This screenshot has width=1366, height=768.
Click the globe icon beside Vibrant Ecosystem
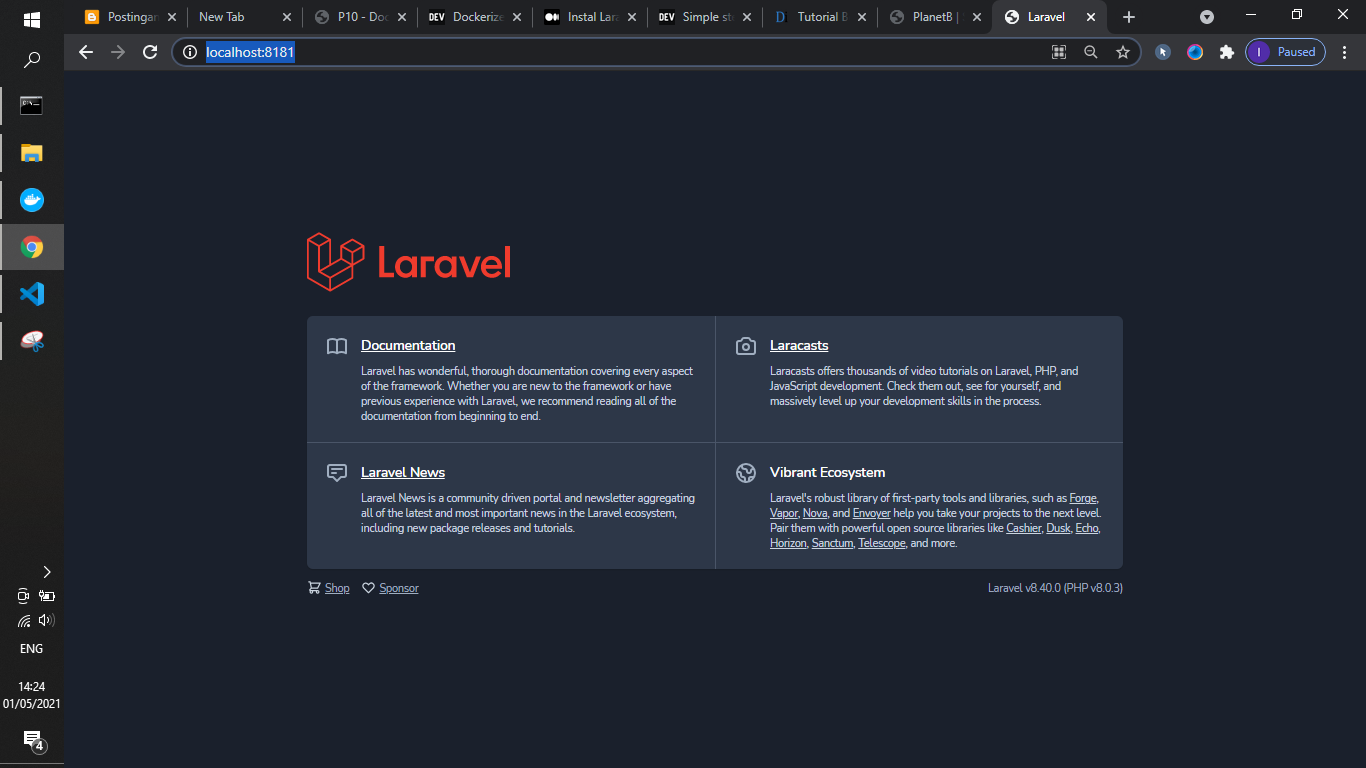pyautogui.click(x=745, y=473)
